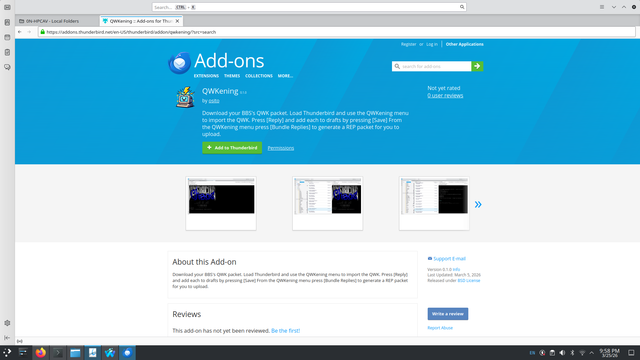This screenshot has width=640, height=360.
Task: Click magnifier icon in global search bar
Action: click(x=462, y=7)
